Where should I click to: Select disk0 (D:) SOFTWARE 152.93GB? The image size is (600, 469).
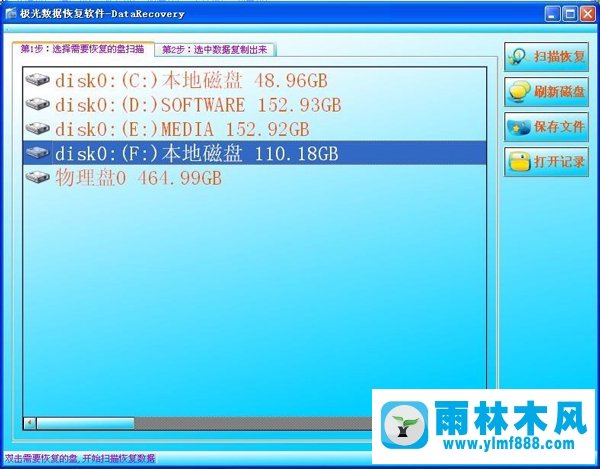[x=254, y=104]
